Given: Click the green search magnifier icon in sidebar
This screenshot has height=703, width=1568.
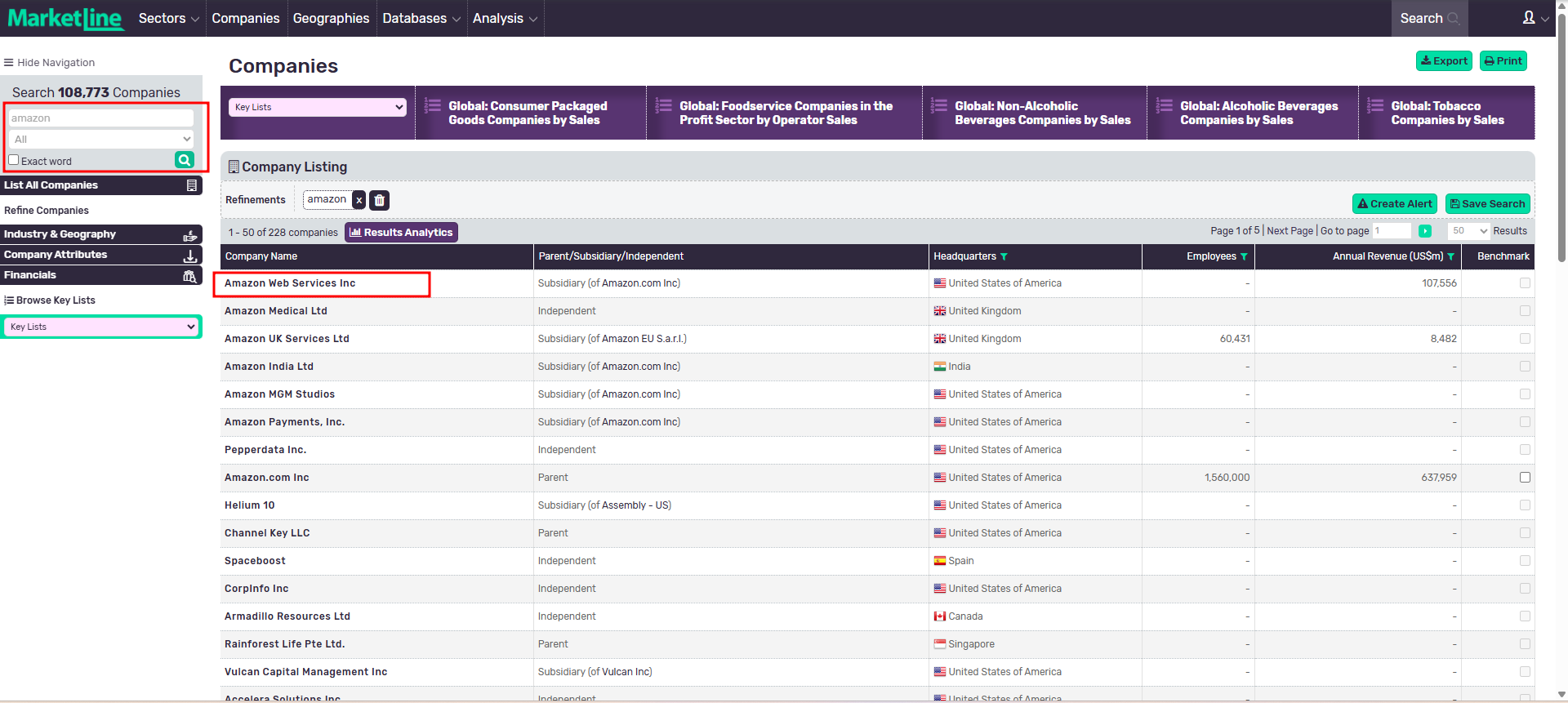Looking at the screenshot, I should (184, 160).
